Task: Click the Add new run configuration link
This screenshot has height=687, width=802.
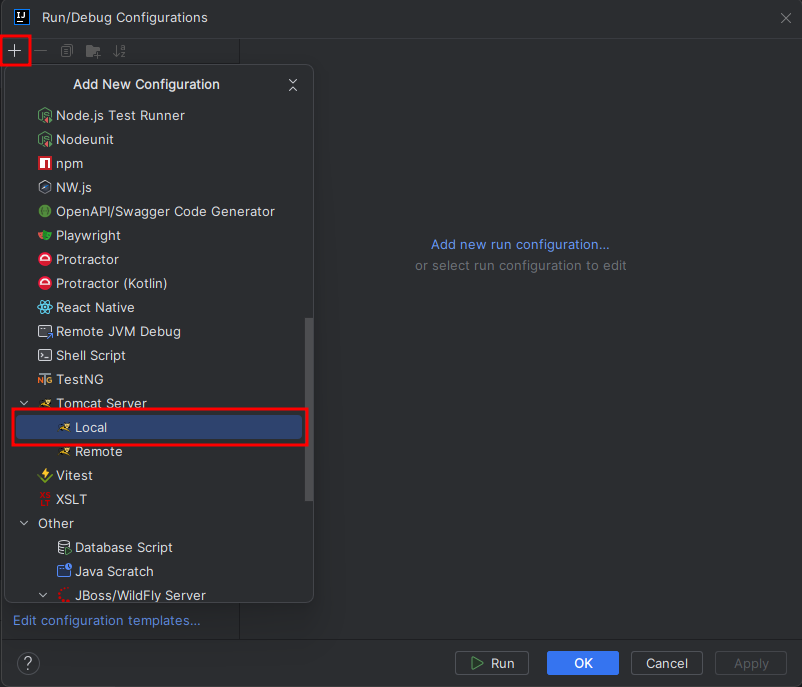Action: pyautogui.click(x=520, y=245)
